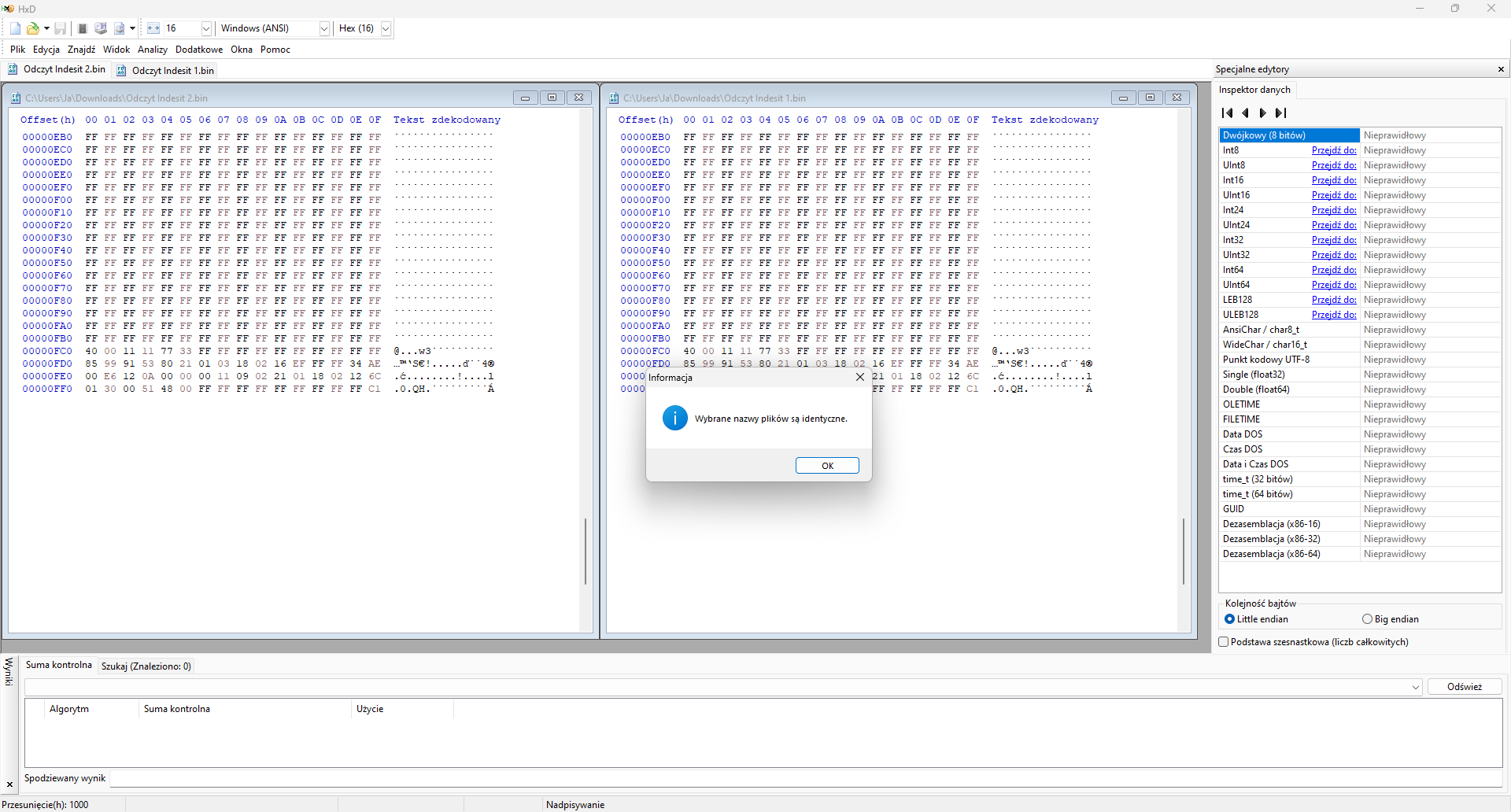The width and height of the screenshot is (1511, 812).
Task: Jump to first byte in data inspector
Action: pos(1227,113)
